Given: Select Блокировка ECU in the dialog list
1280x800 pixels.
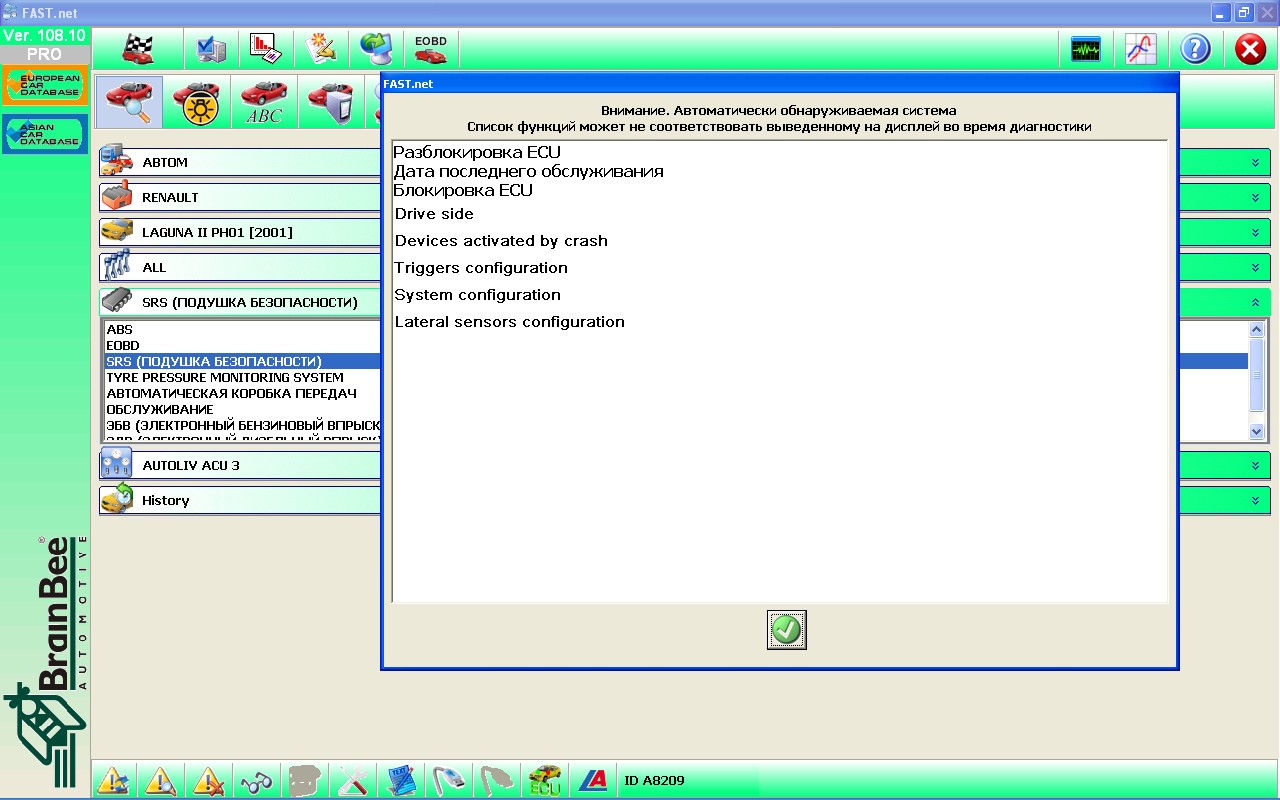Looking at the screenshot, I should click(463, 190).
